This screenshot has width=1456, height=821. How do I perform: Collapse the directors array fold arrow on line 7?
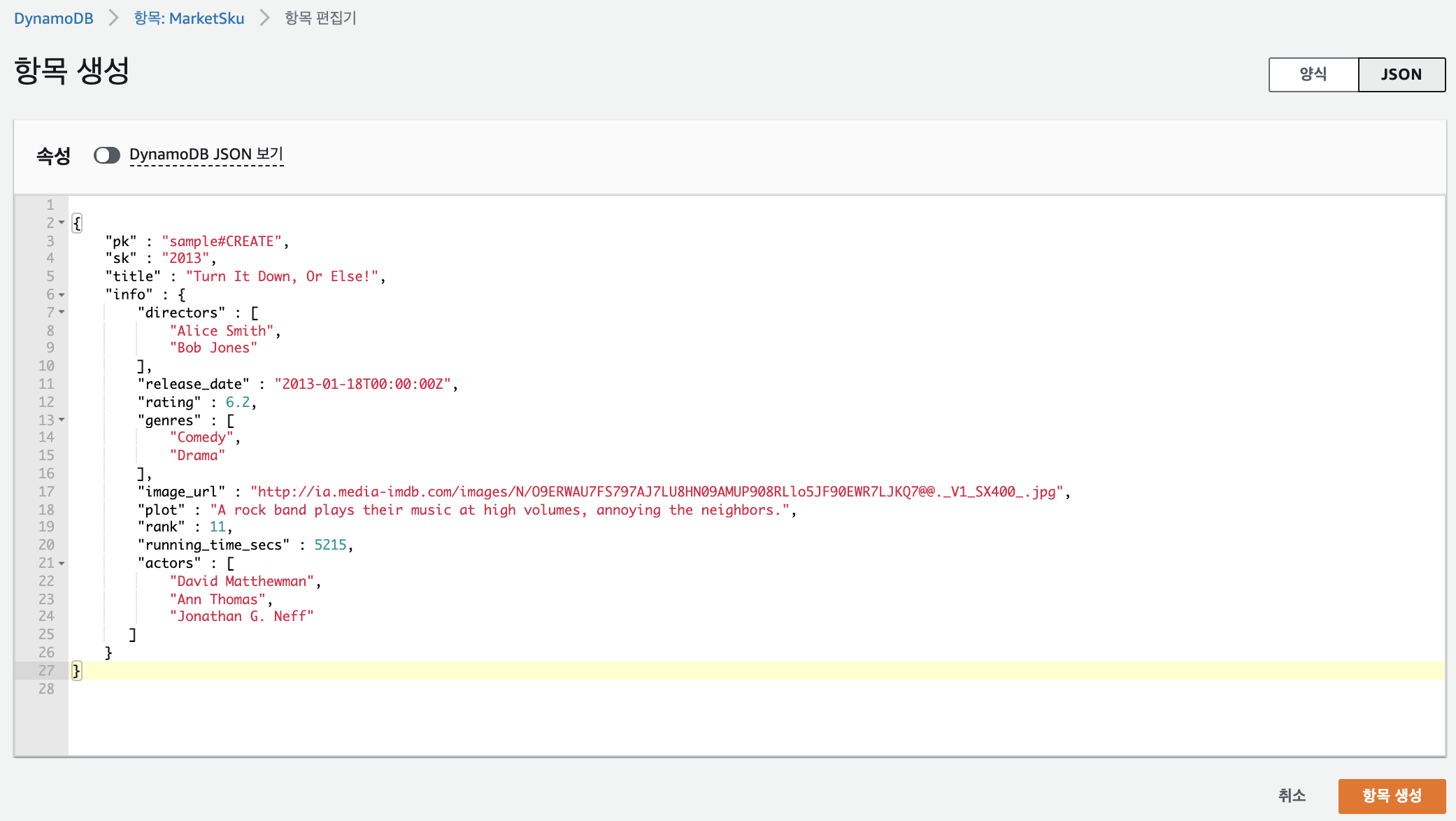coord(62,313)
